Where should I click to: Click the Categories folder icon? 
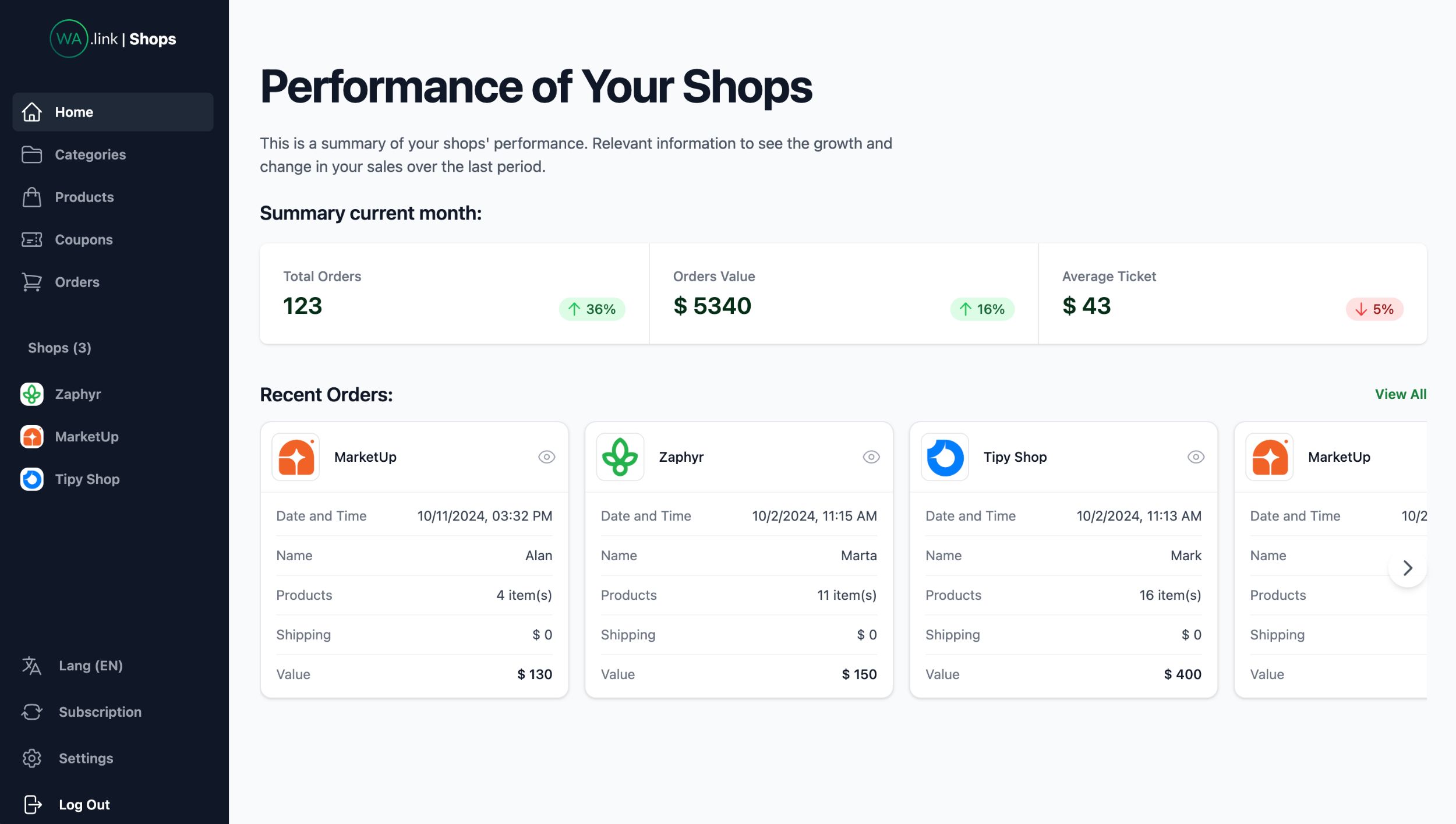click(x=31, y=154)
